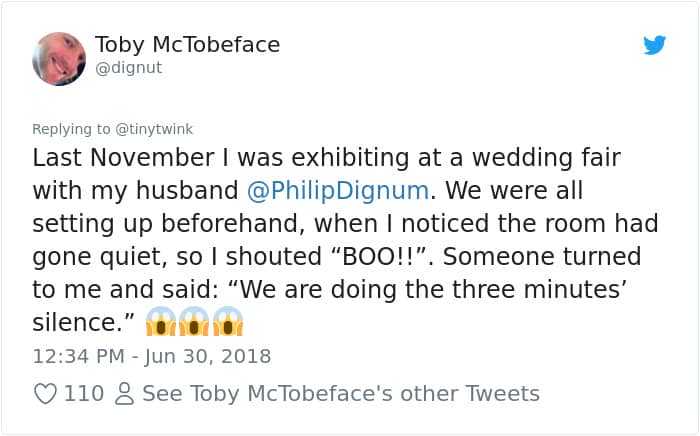The width and height of the screenshot is (700, 436).
Task: Open the @dignut handle
Action: 128,69
